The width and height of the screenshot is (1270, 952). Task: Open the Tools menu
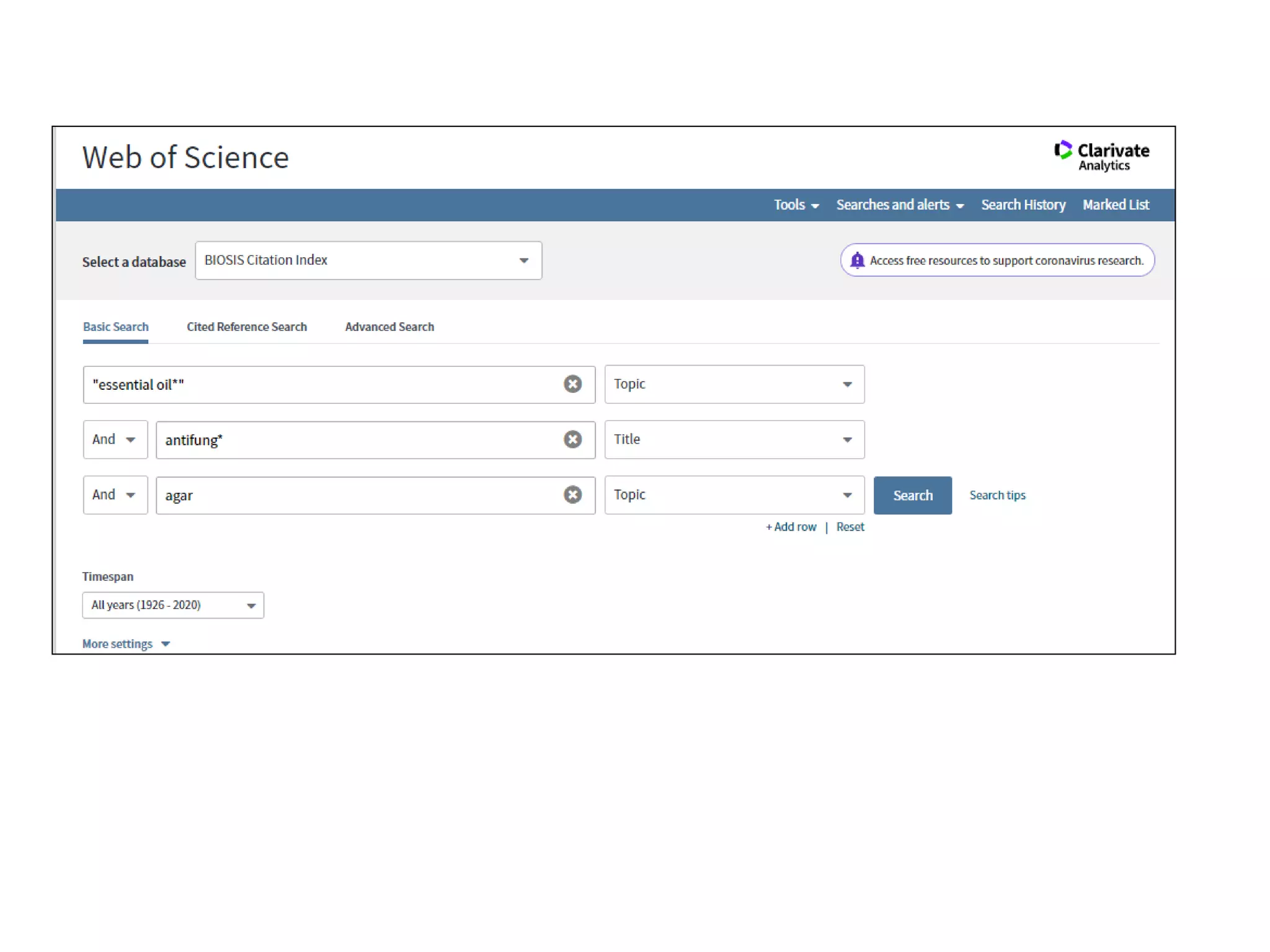point(796,205)
